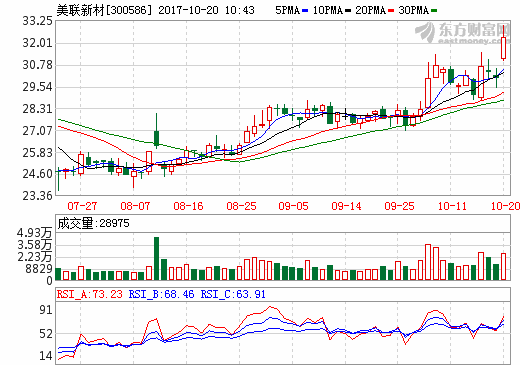Viewport: 520px width, 365px height.
Task: Select the 10-11 date label
Action: click(452, 206)
